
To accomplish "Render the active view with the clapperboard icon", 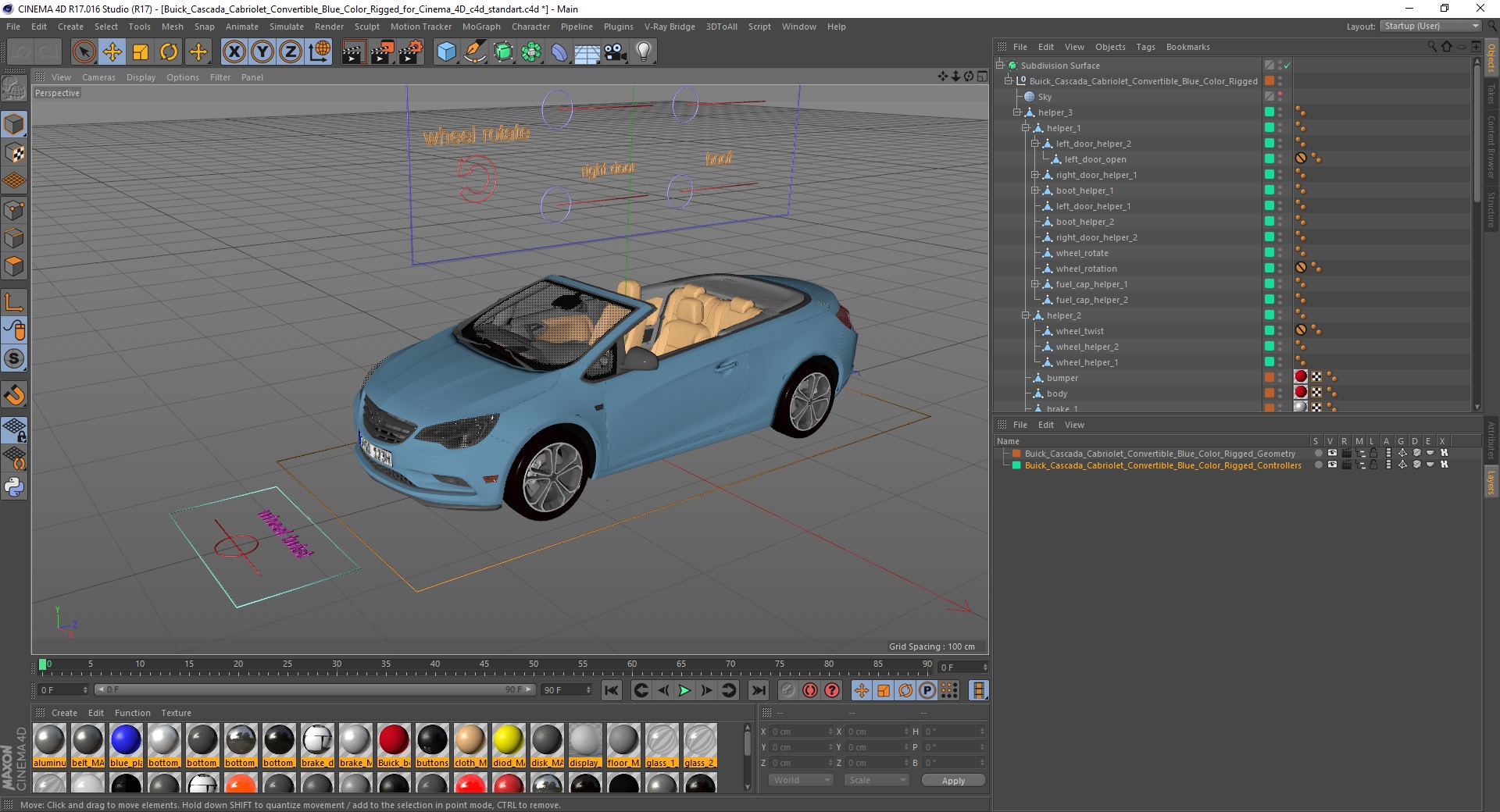I will coord(353,52).
